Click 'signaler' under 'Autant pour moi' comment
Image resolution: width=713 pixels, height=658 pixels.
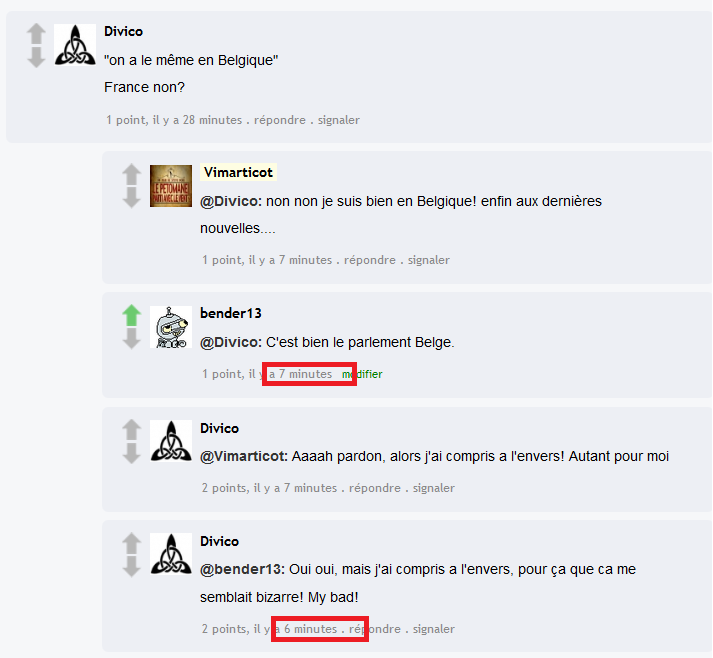pyautogui.click(x=434, y=488)
